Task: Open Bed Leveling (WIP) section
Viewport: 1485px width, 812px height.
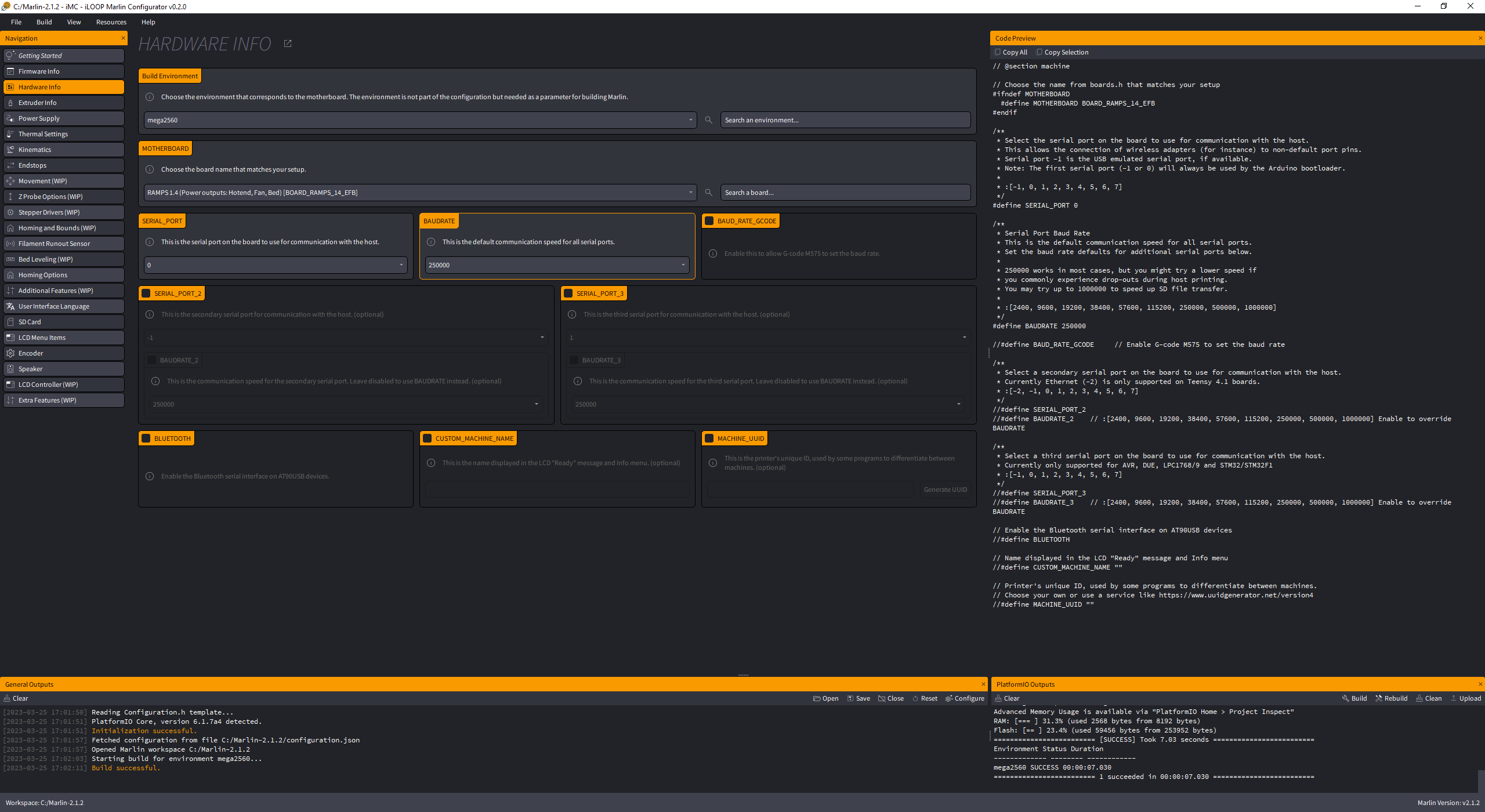Action: coord(64,259)
